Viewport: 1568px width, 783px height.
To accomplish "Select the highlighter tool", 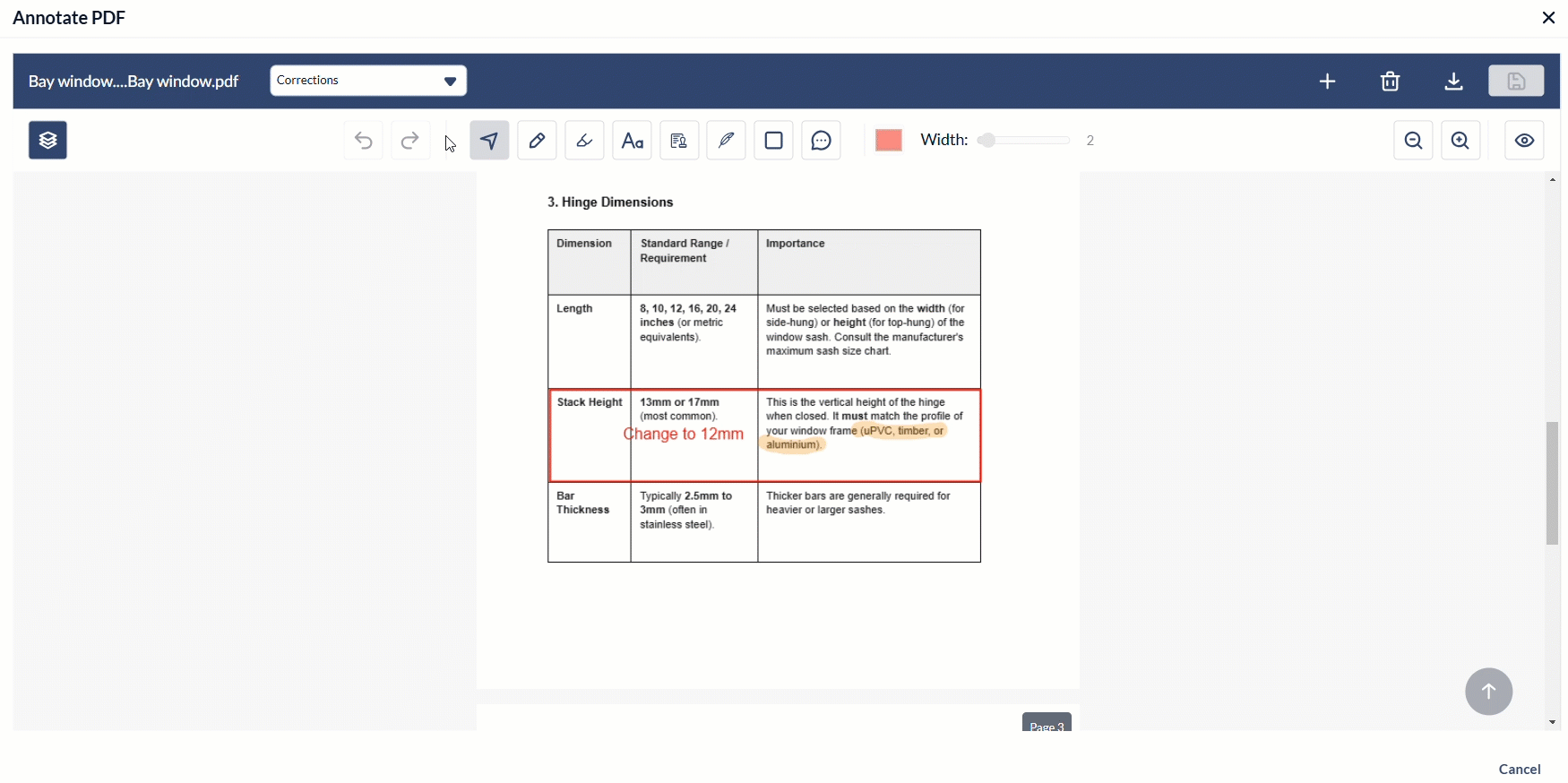I will click(585, 141).
